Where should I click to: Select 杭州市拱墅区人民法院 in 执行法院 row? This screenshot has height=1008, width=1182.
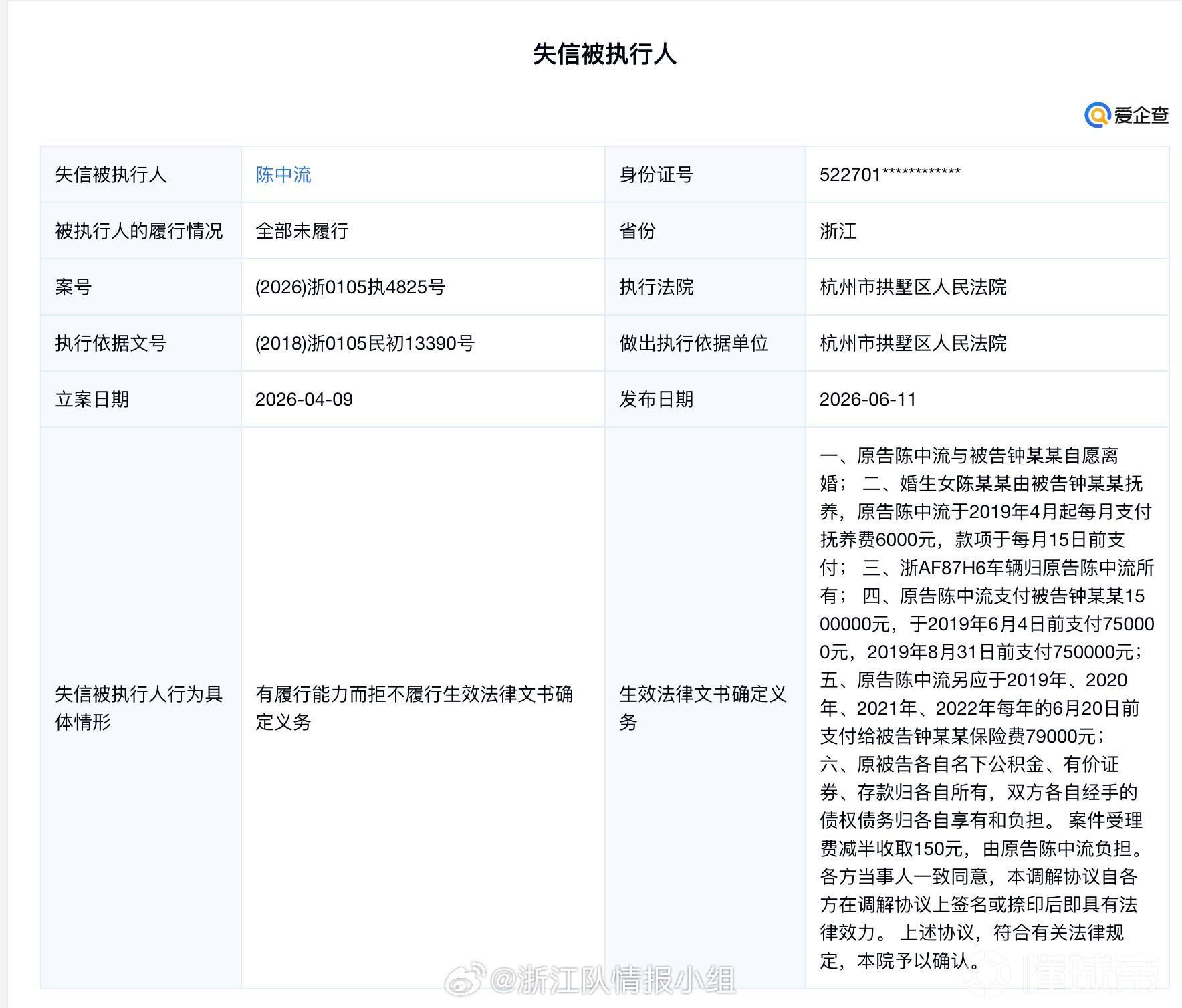coord(913,287)
